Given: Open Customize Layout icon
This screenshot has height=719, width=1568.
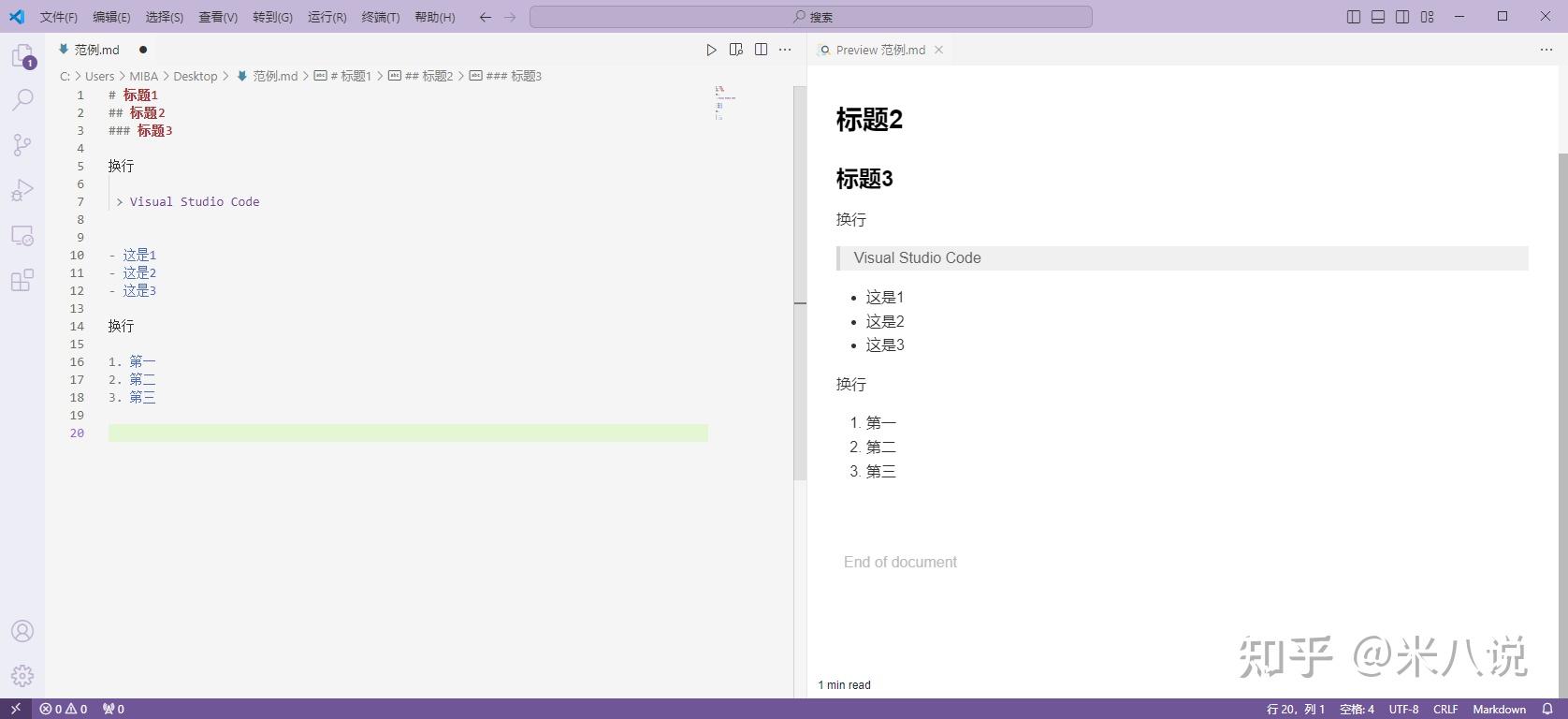Looking at the screenshot, I should [x=1428, y=17].
